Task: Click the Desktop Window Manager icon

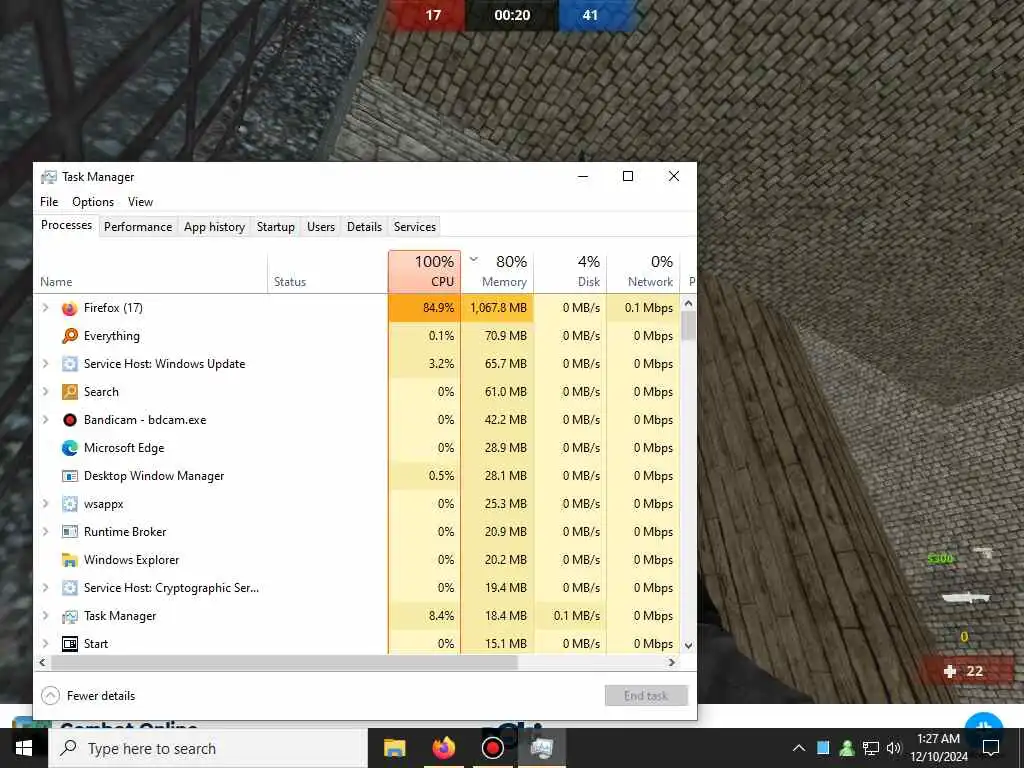Action: (69, 476)
